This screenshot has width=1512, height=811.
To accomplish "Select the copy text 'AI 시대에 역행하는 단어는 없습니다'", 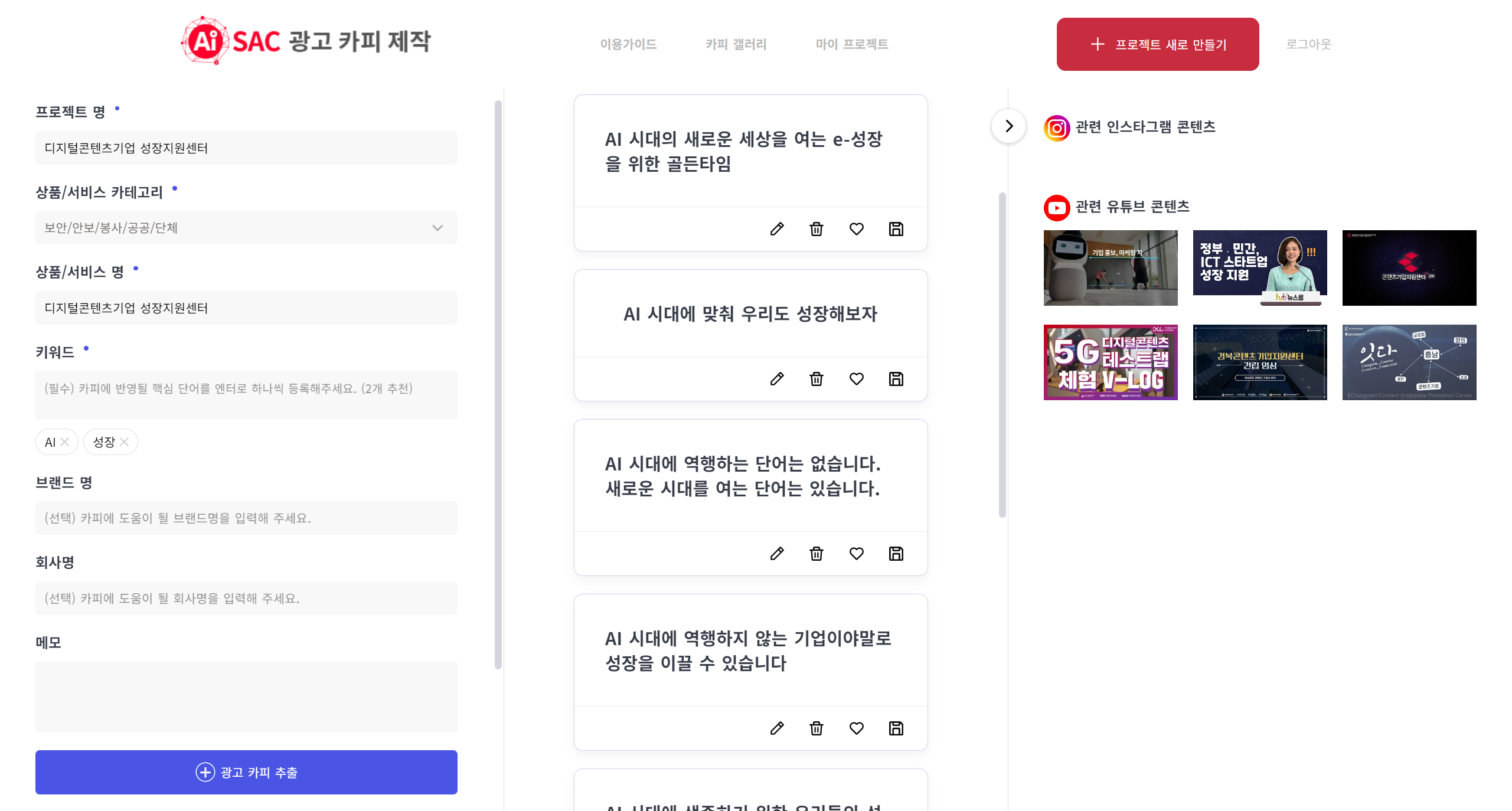I will (x=743, y=476).
